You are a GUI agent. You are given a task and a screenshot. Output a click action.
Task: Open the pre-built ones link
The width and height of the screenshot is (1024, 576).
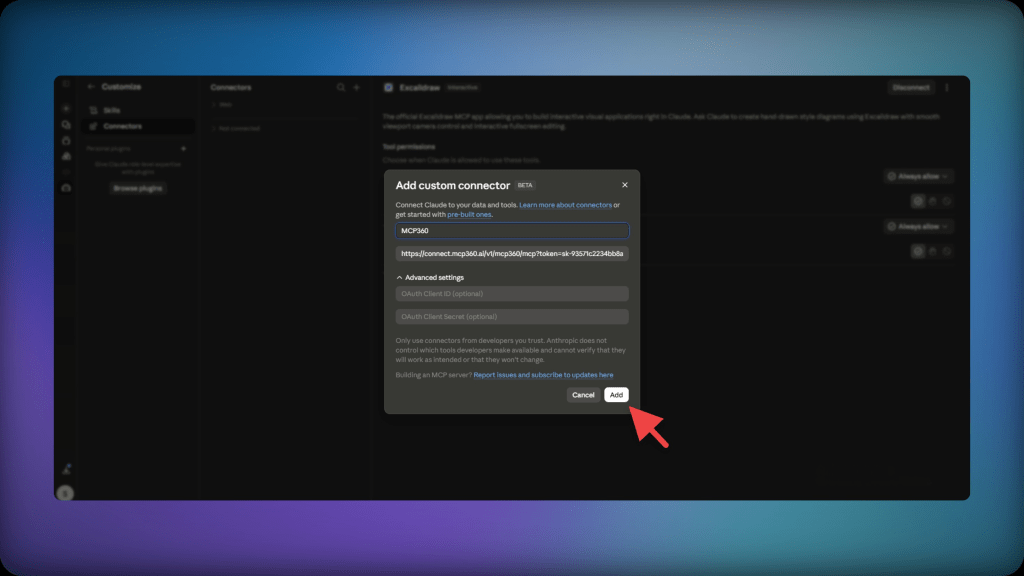coord(469,214)
